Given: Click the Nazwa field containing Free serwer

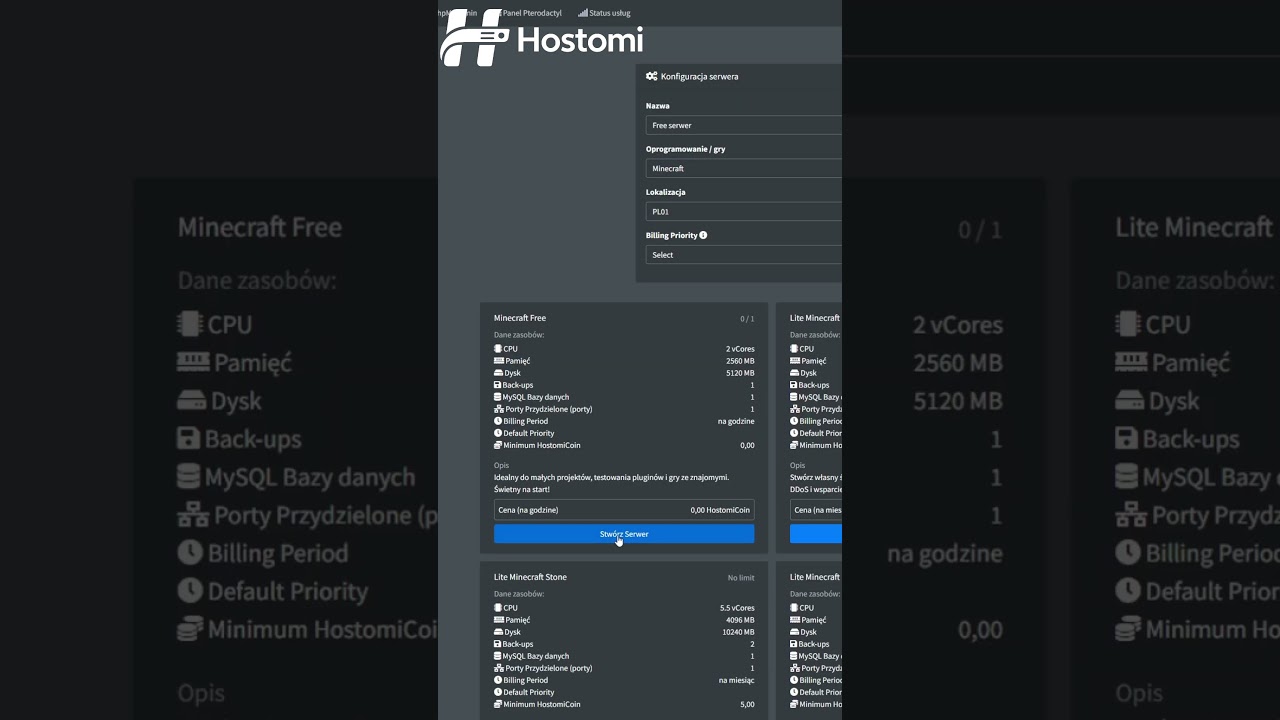Looking at the screenshot, I should pos(744,126).
